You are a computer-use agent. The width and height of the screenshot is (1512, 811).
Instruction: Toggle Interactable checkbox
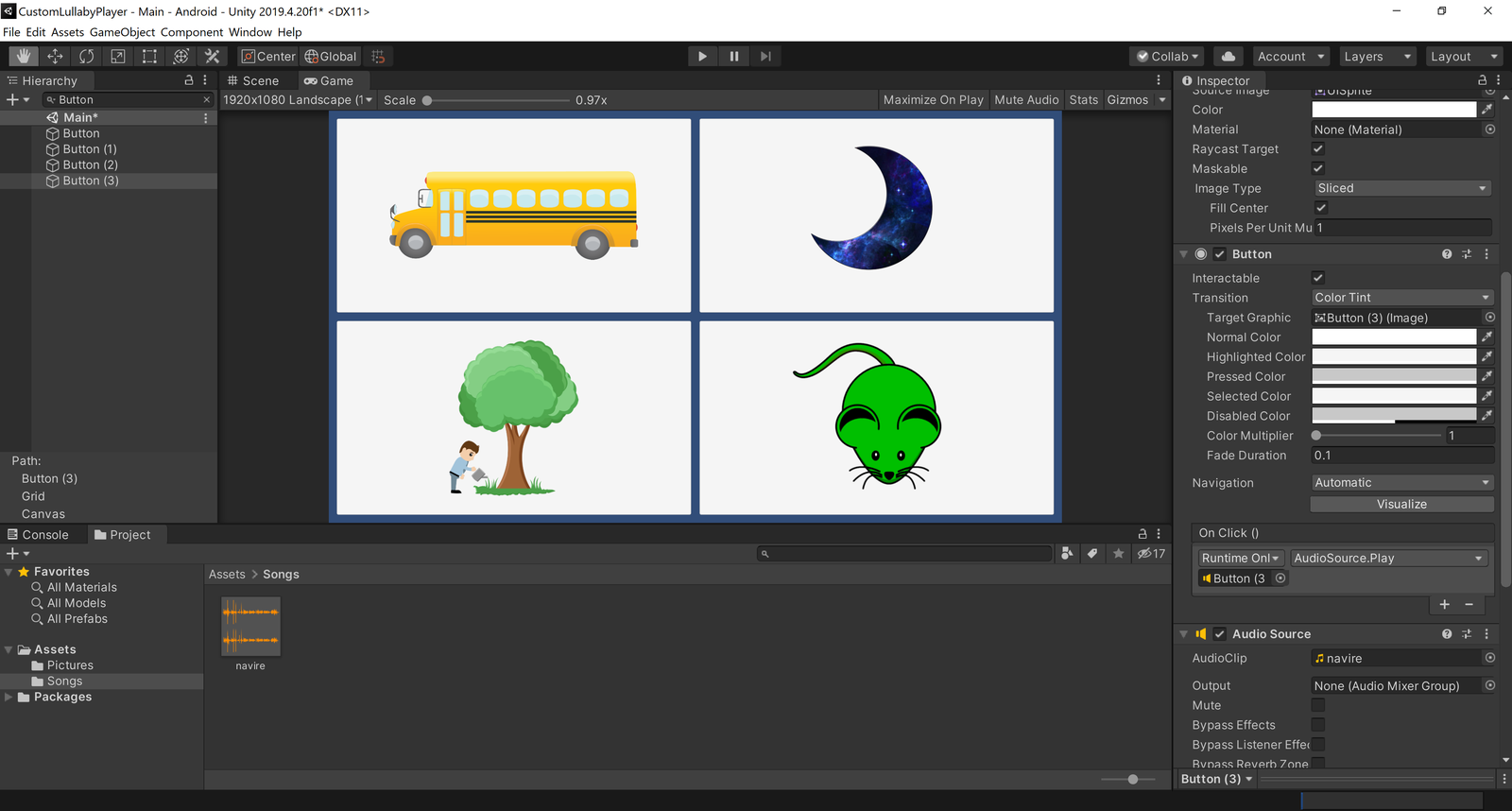click(x=1318, y=278)
